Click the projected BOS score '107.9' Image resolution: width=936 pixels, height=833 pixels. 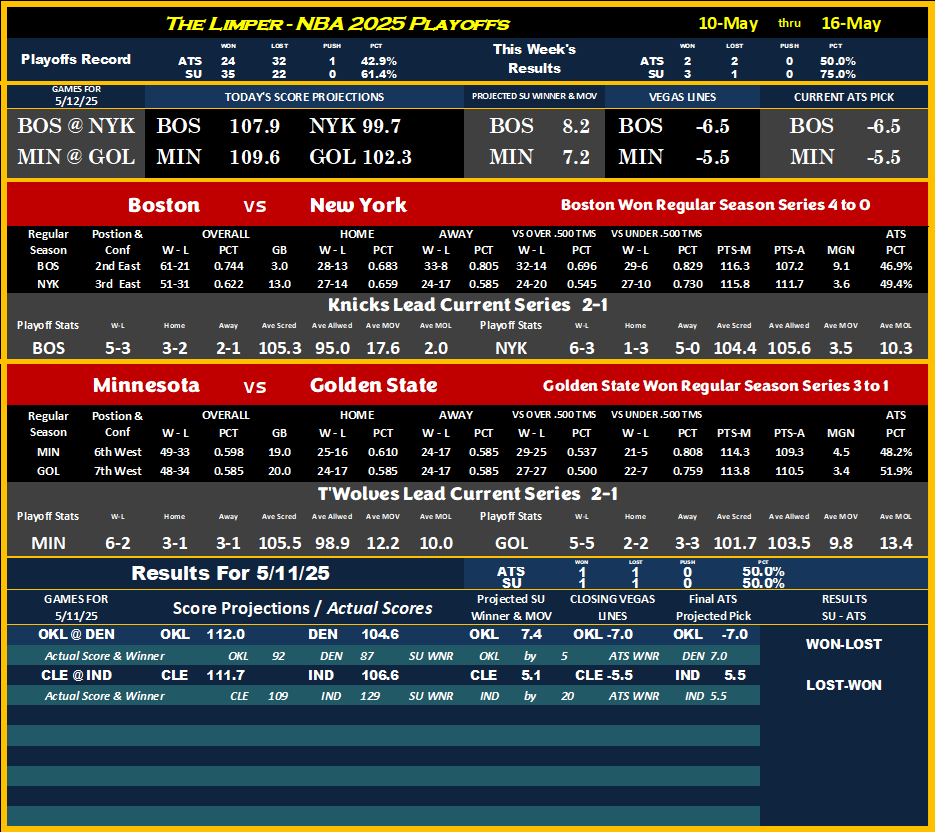point(255,126)
